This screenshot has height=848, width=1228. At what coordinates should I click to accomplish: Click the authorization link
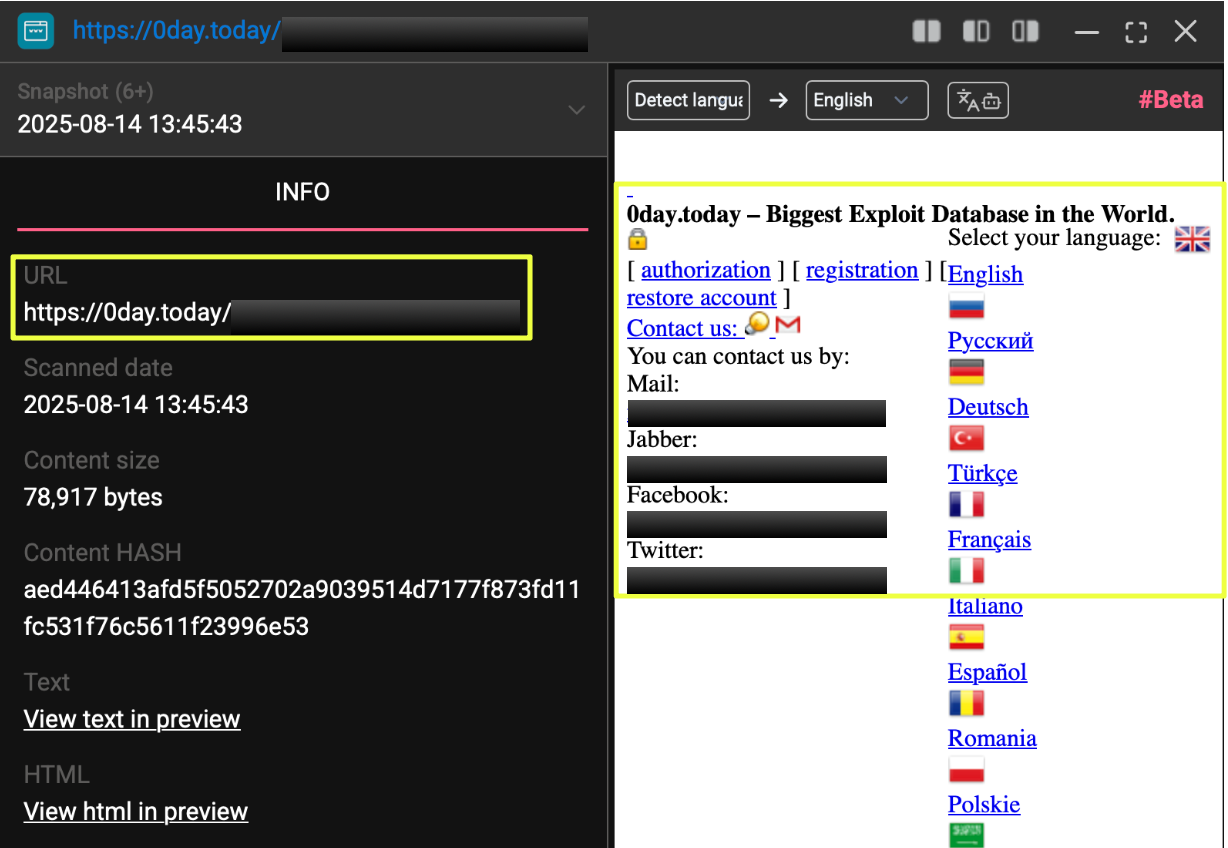click(x=705, y=270)
